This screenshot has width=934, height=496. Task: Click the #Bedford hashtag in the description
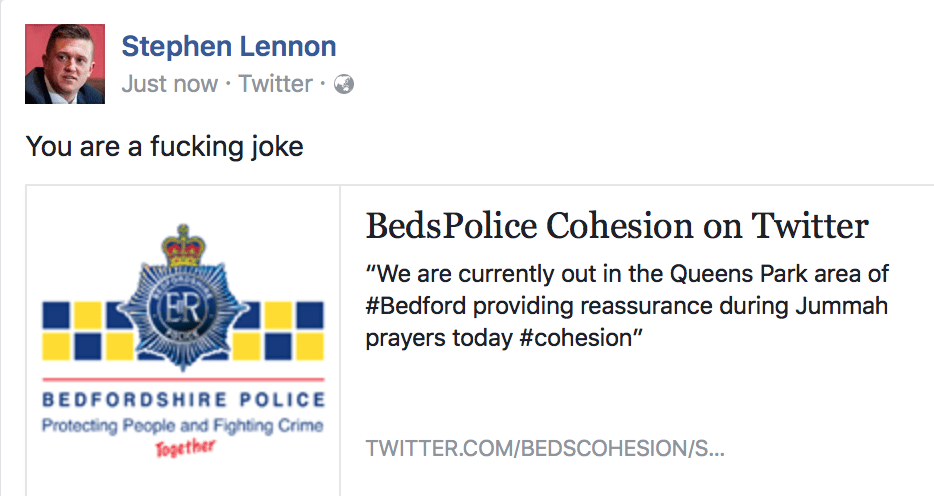point(416,306)
